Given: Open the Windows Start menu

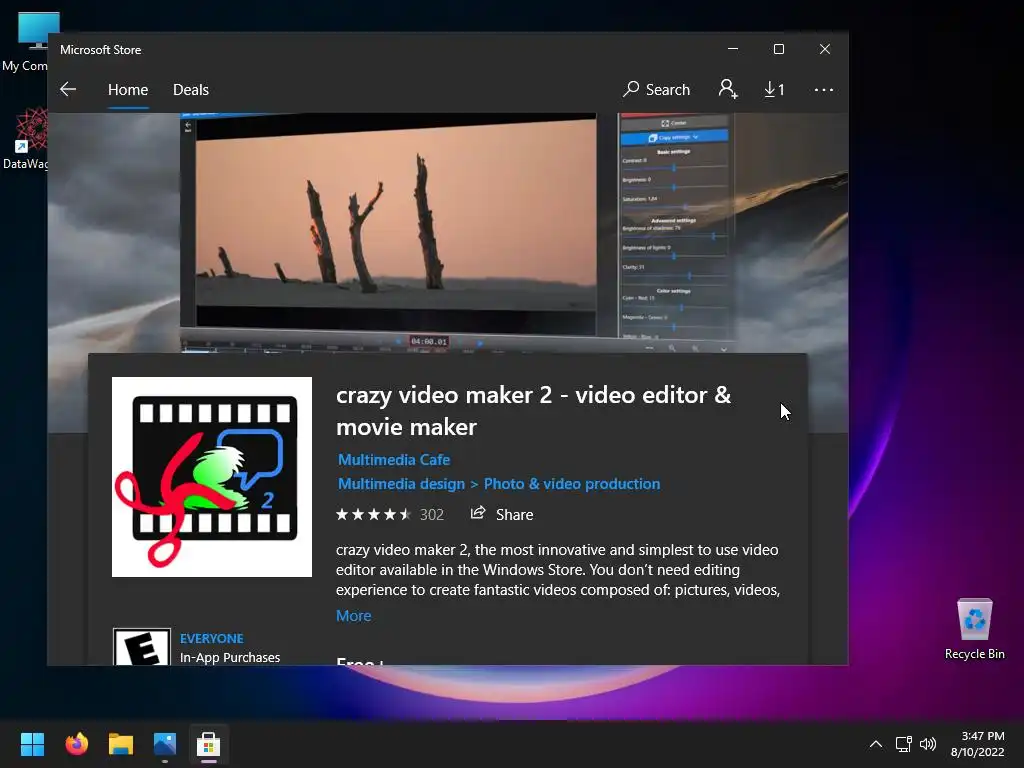Looking at the screenshot, I should [32, 744].
